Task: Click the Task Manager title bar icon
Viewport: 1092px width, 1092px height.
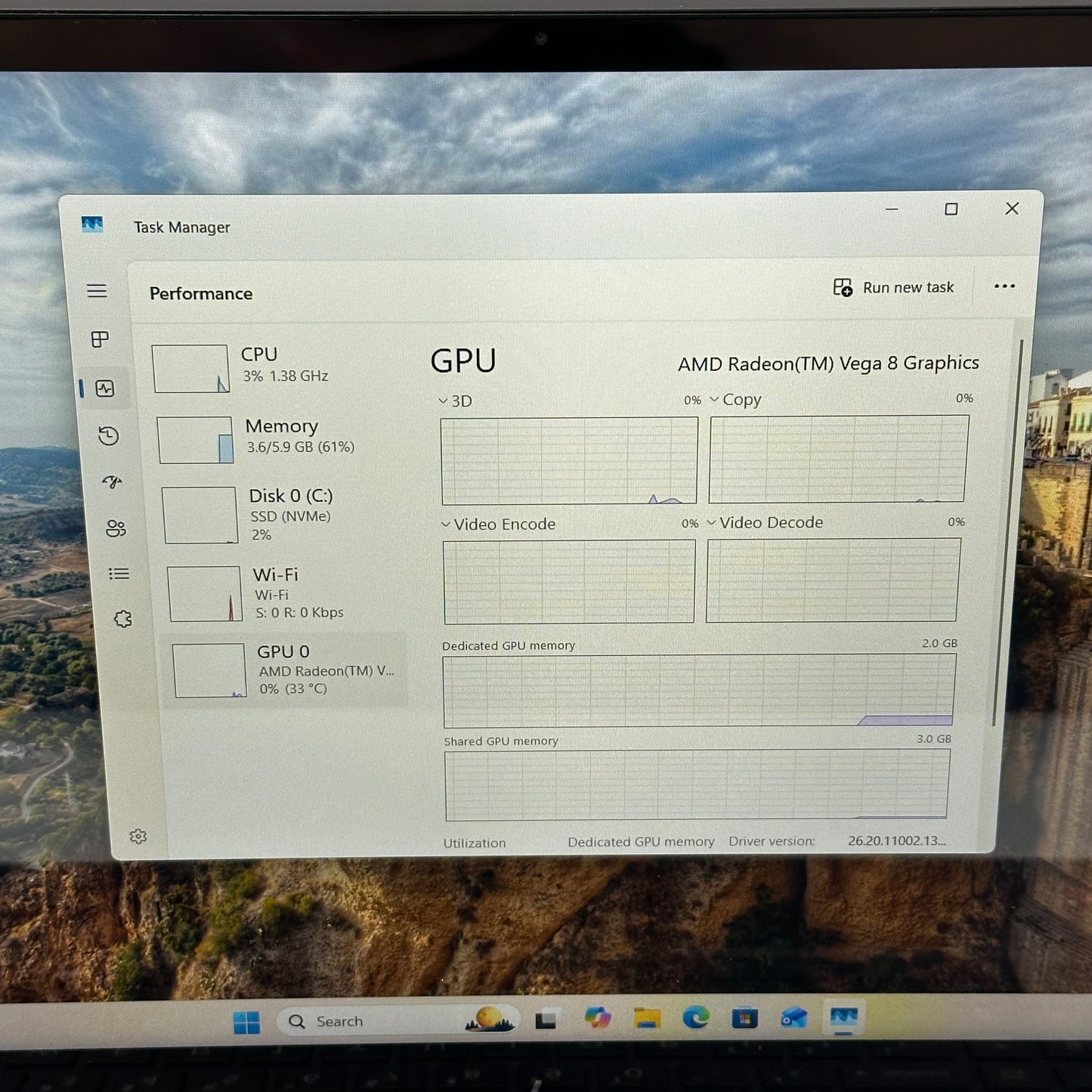Action: coord(92,224)
